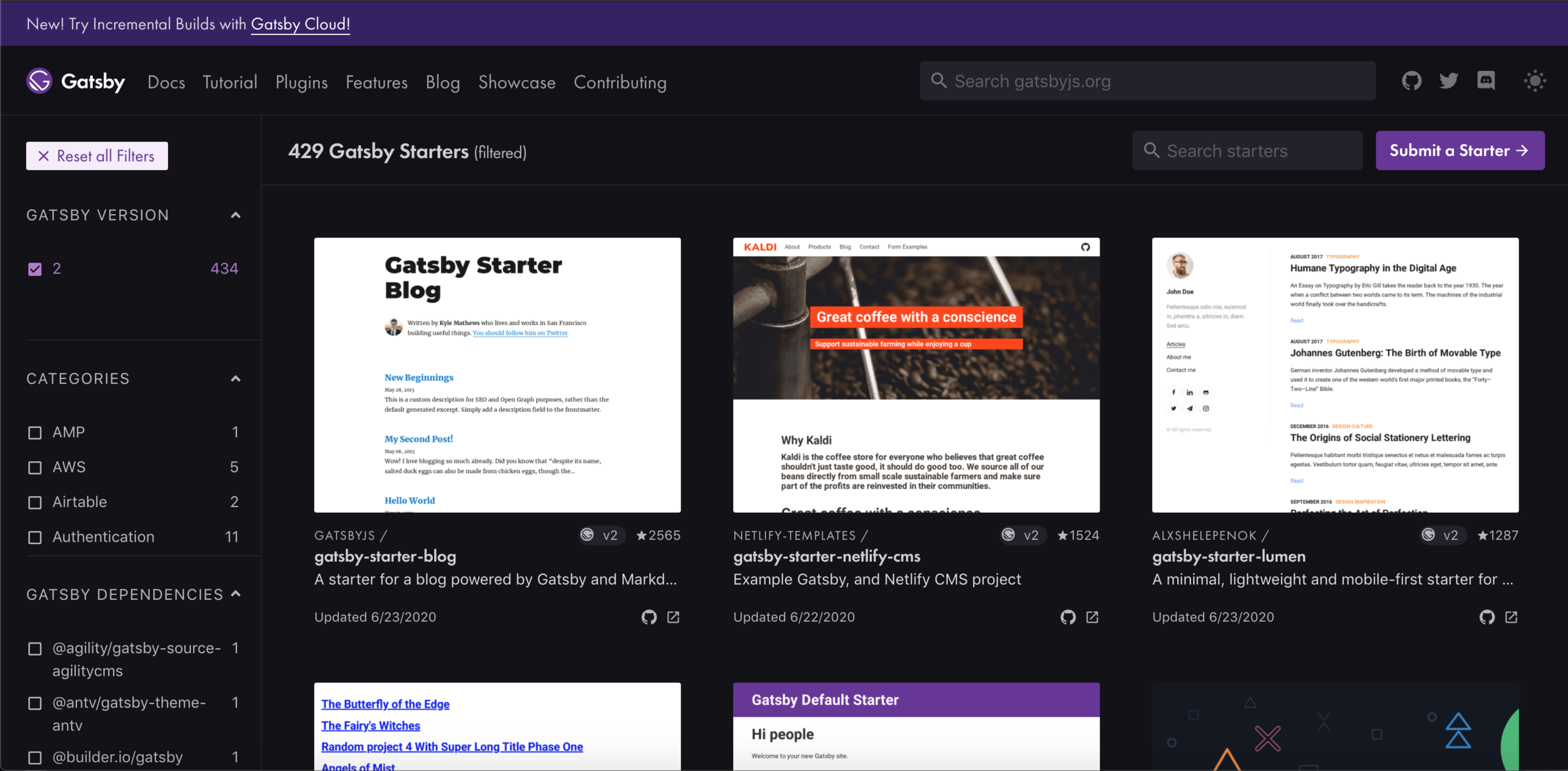This screenshot has width=1568, height=771.
Task: Collapse the Gatsby Dependencies section
Action: tap(235, 594)
